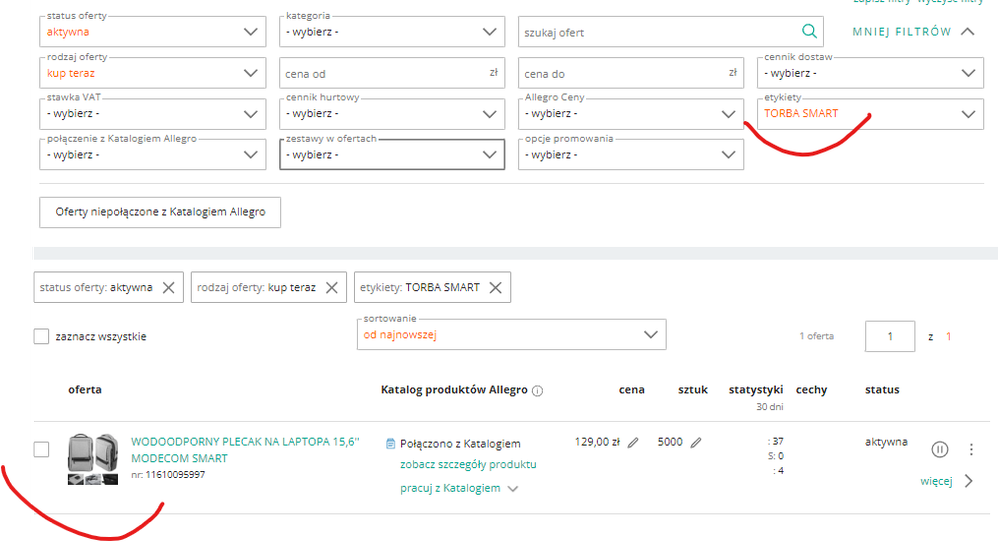Edit price using pencil icon next to 129,00 zł

tap(633, 442)
